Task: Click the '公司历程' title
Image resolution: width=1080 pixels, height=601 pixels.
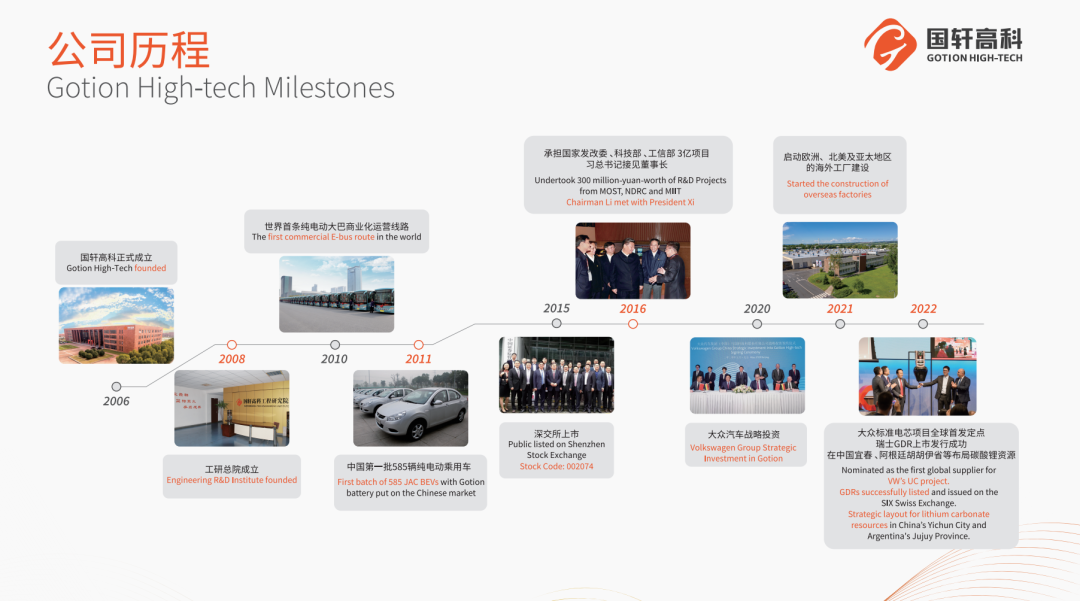Action: [129, 49]
